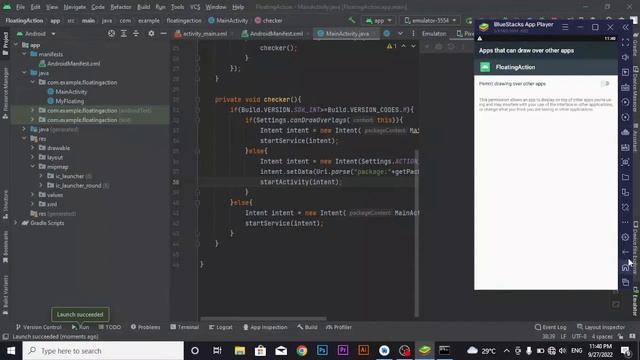Click Windows taskbar search box
Screen dimensions: 640x360
[x=103, y=351]
